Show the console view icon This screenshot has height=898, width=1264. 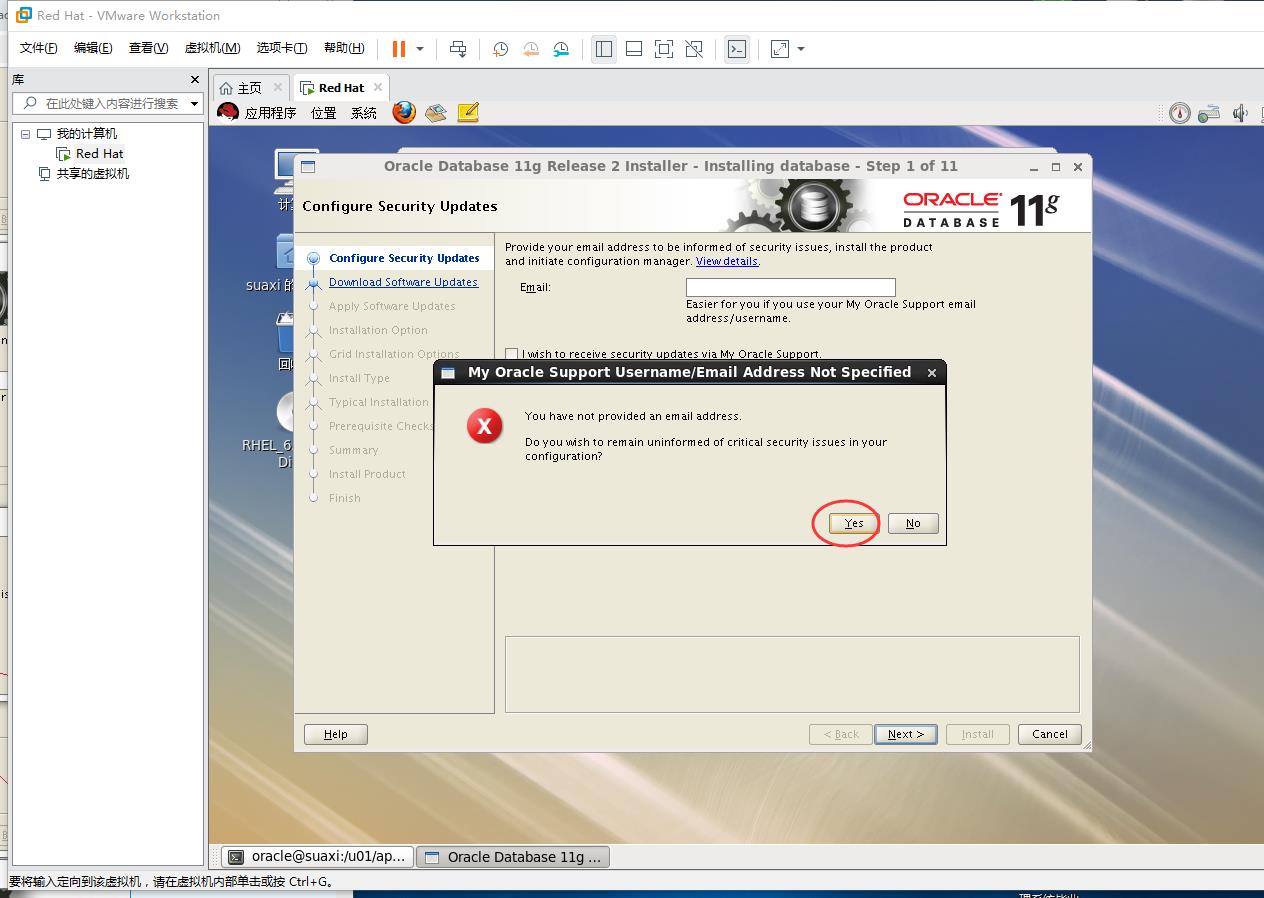(737, 49)
